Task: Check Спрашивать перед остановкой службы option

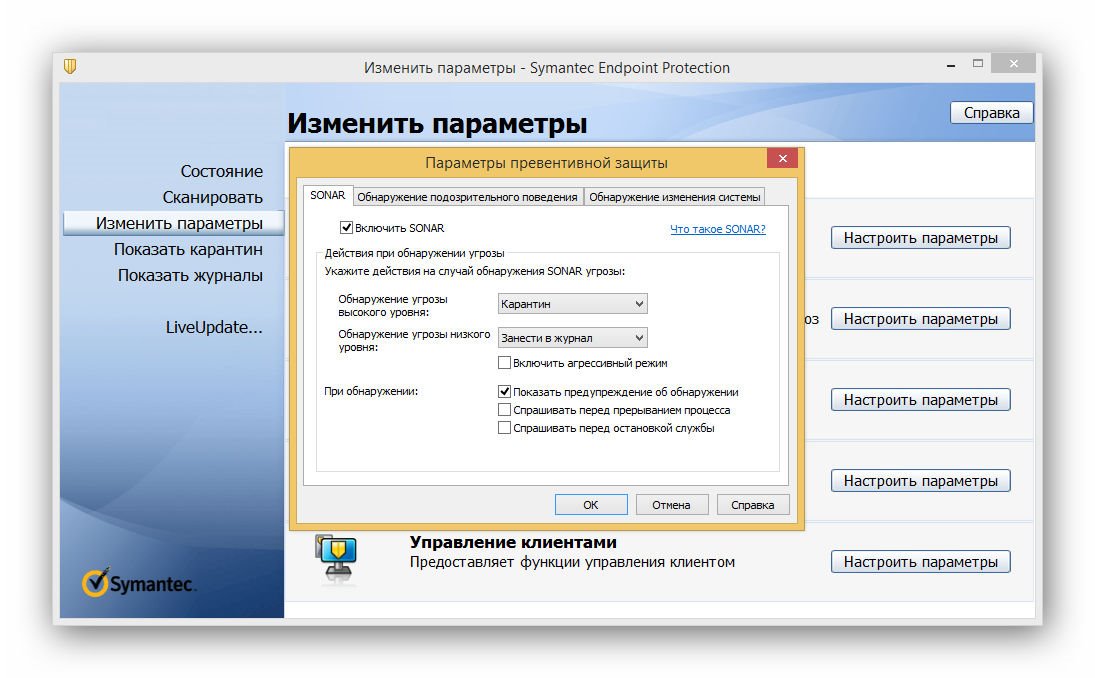Action: [x=505, y=428]
